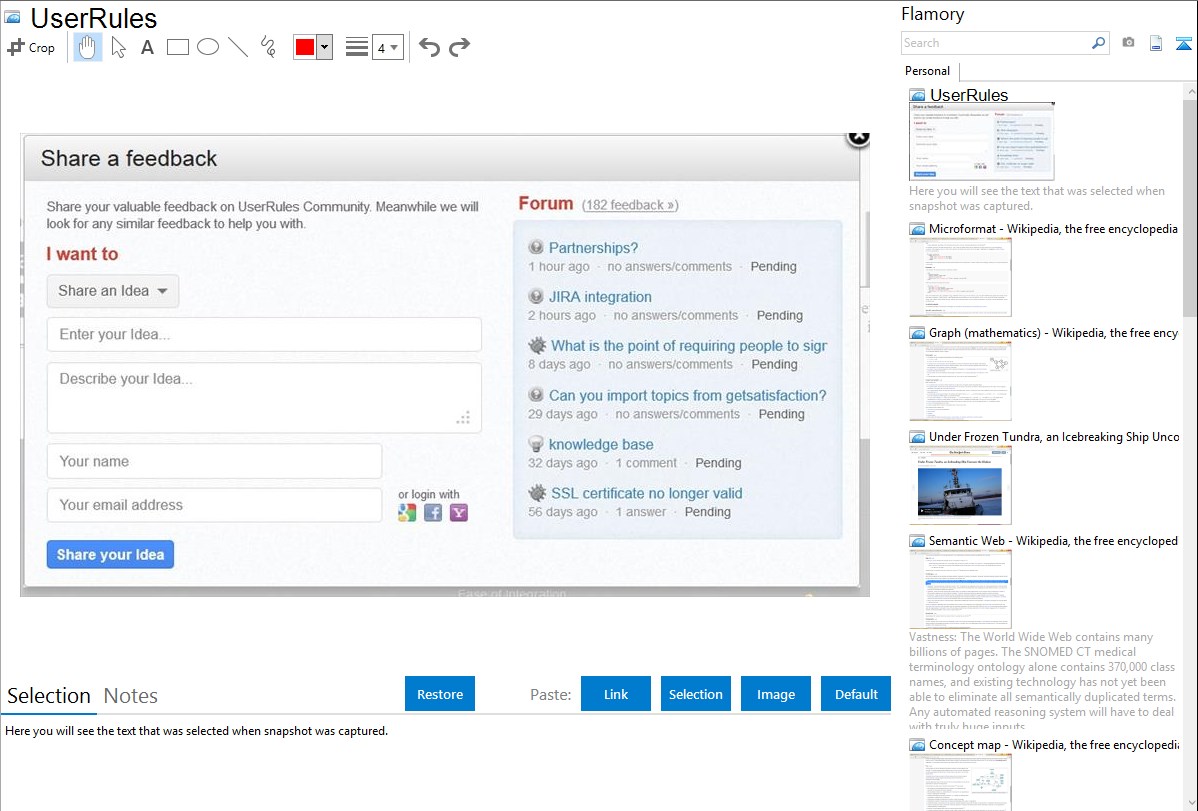Switch to the Notes tab
Viewport: 1198px width, 811px height.
pos(131,696)
